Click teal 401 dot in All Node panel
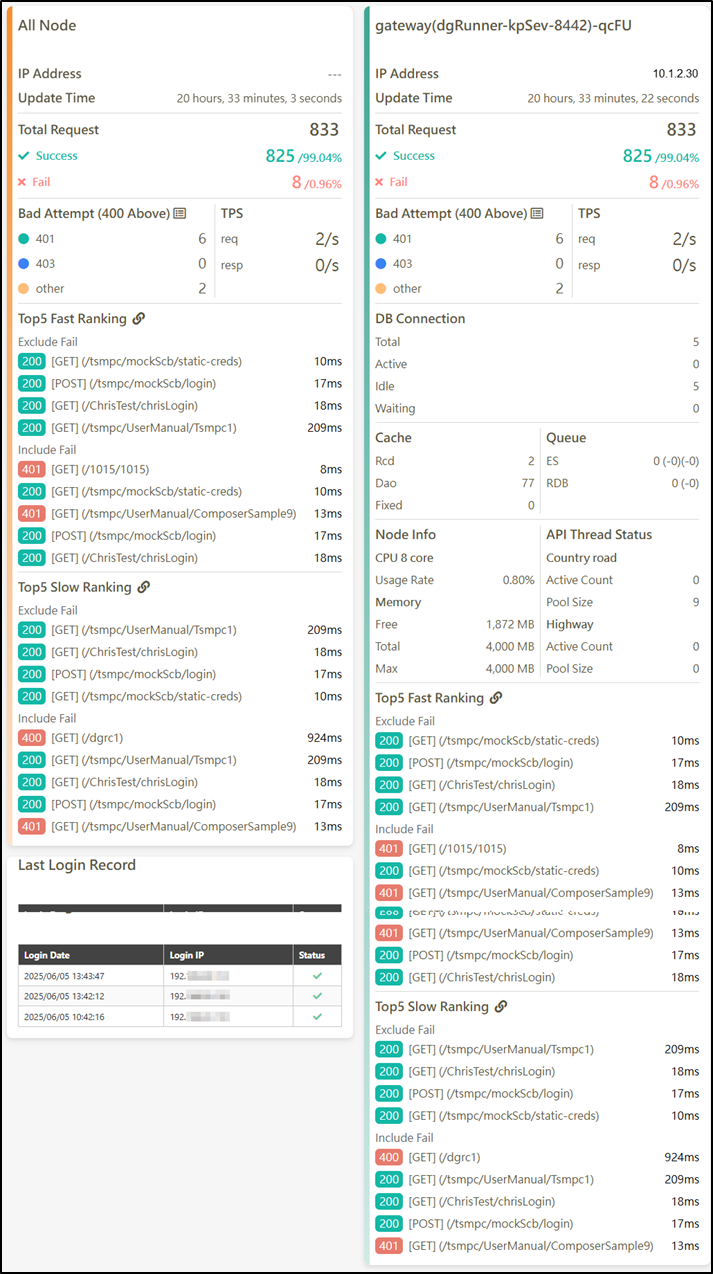The width and height of the screenshot is (713, 1274). click(24, 239)
